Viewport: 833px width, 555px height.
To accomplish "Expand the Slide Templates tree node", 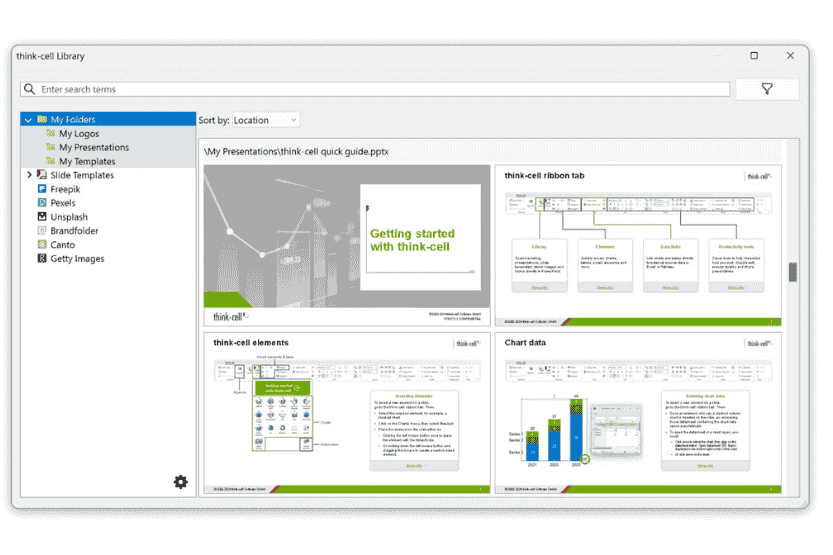I will [29, 175].
